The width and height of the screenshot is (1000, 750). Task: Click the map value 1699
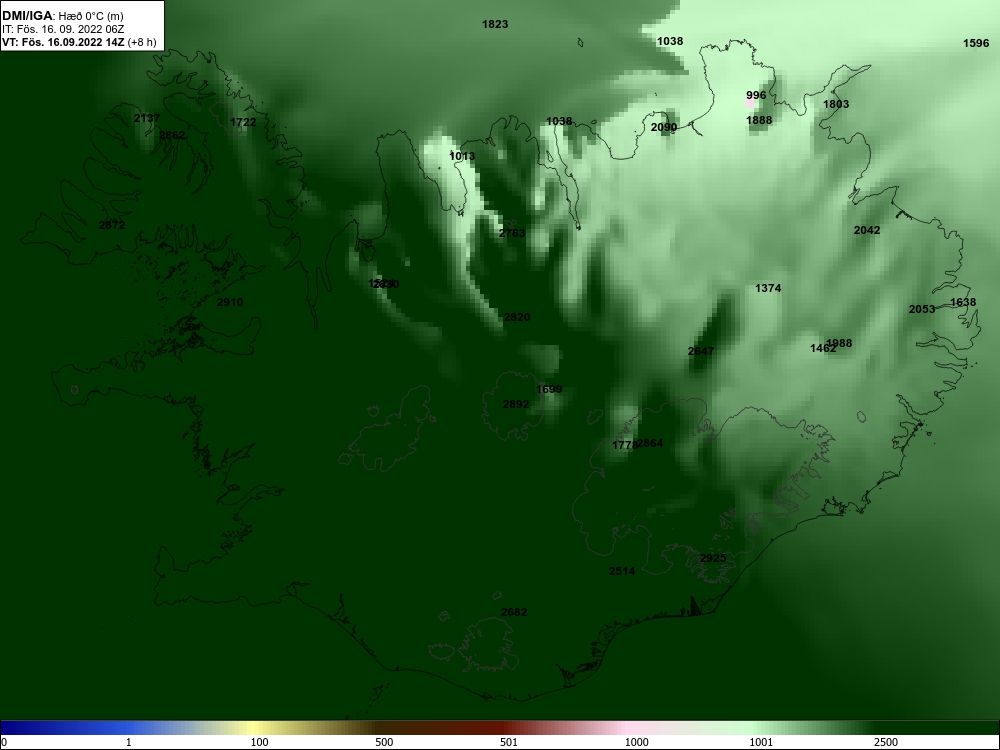(x=549, y=390)
